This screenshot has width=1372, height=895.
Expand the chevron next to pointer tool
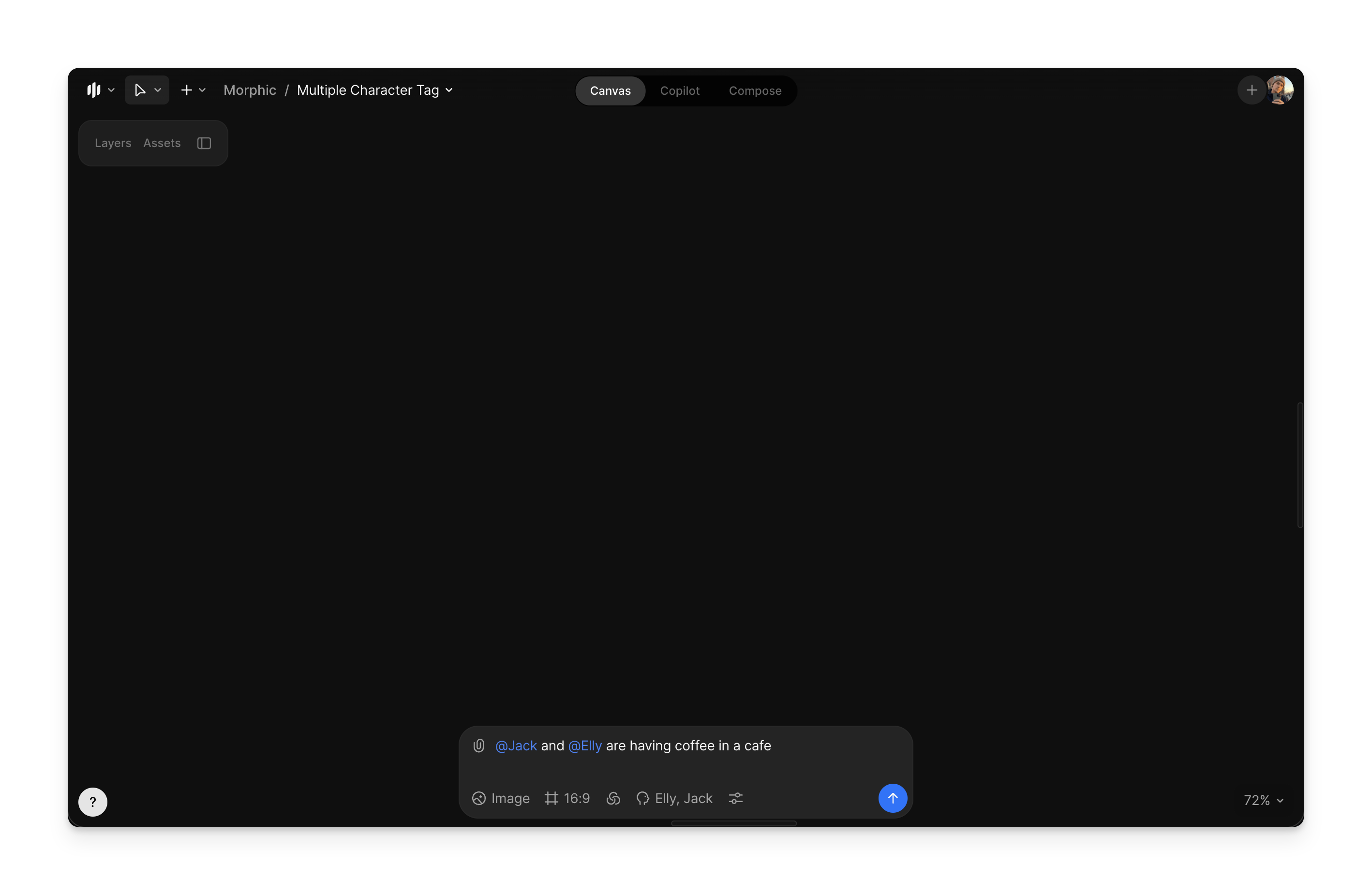pyautogui.click(x=157, y=90)
